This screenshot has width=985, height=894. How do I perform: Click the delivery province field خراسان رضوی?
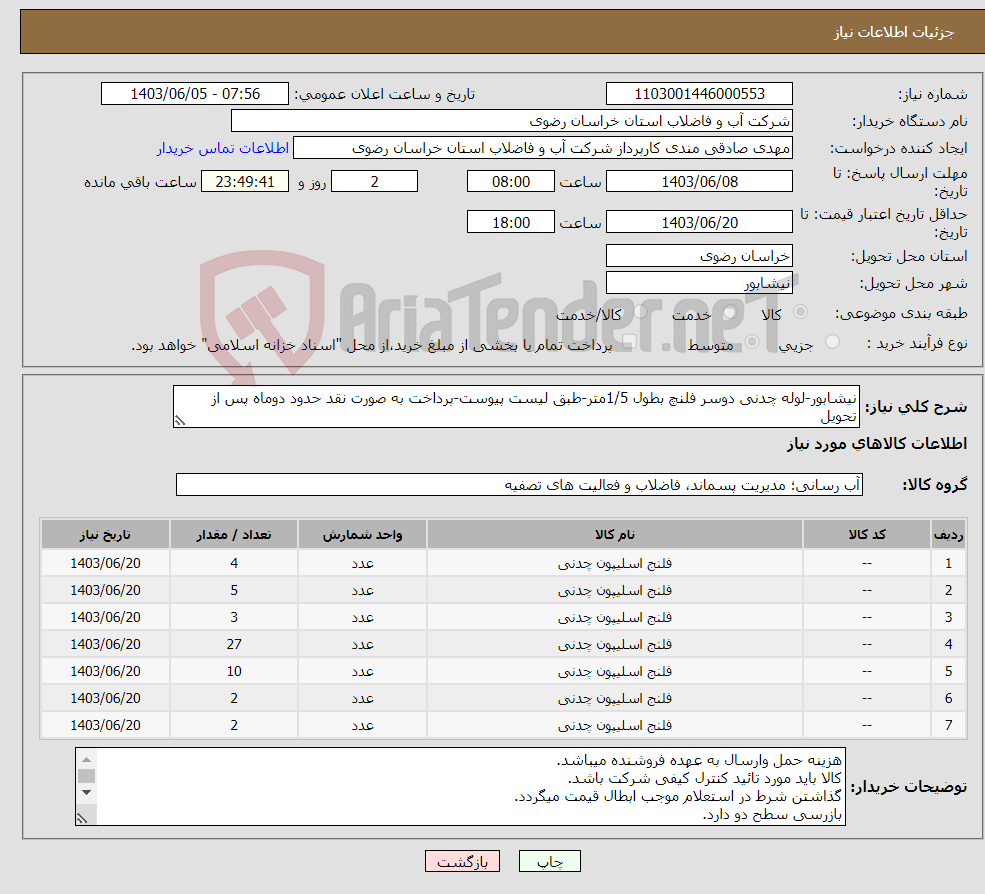click(x=699, y=256)
